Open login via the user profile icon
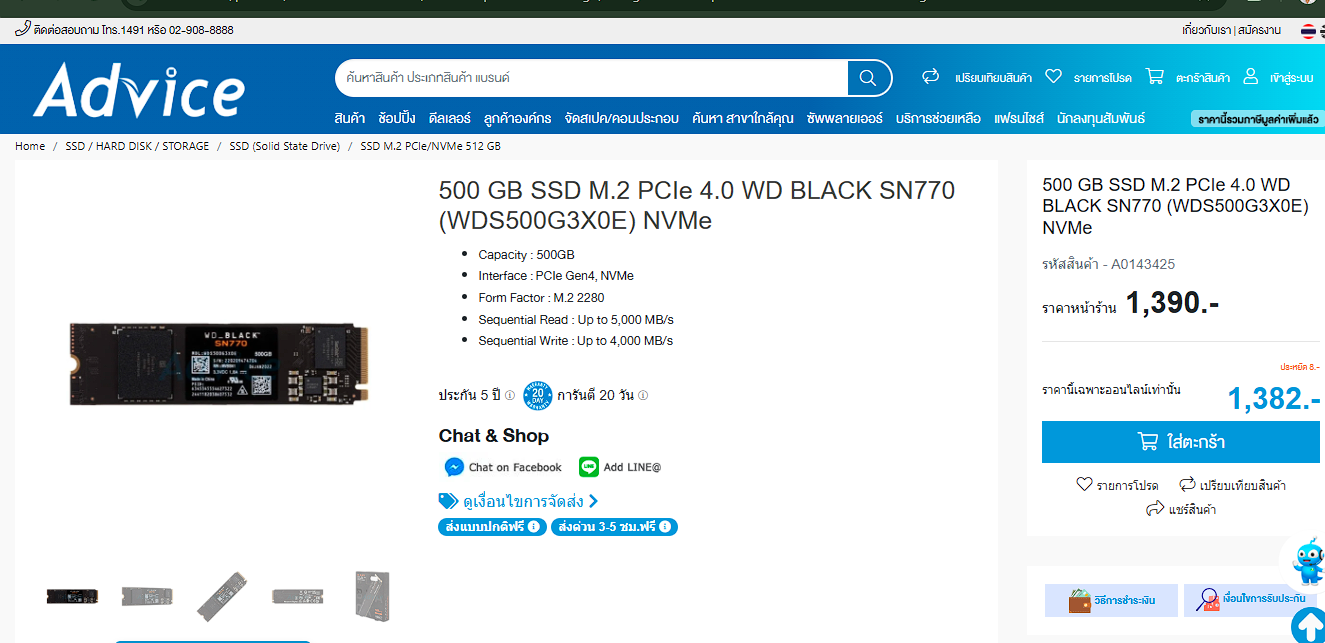The image size is (1325, 643). tap(1250, 76)
